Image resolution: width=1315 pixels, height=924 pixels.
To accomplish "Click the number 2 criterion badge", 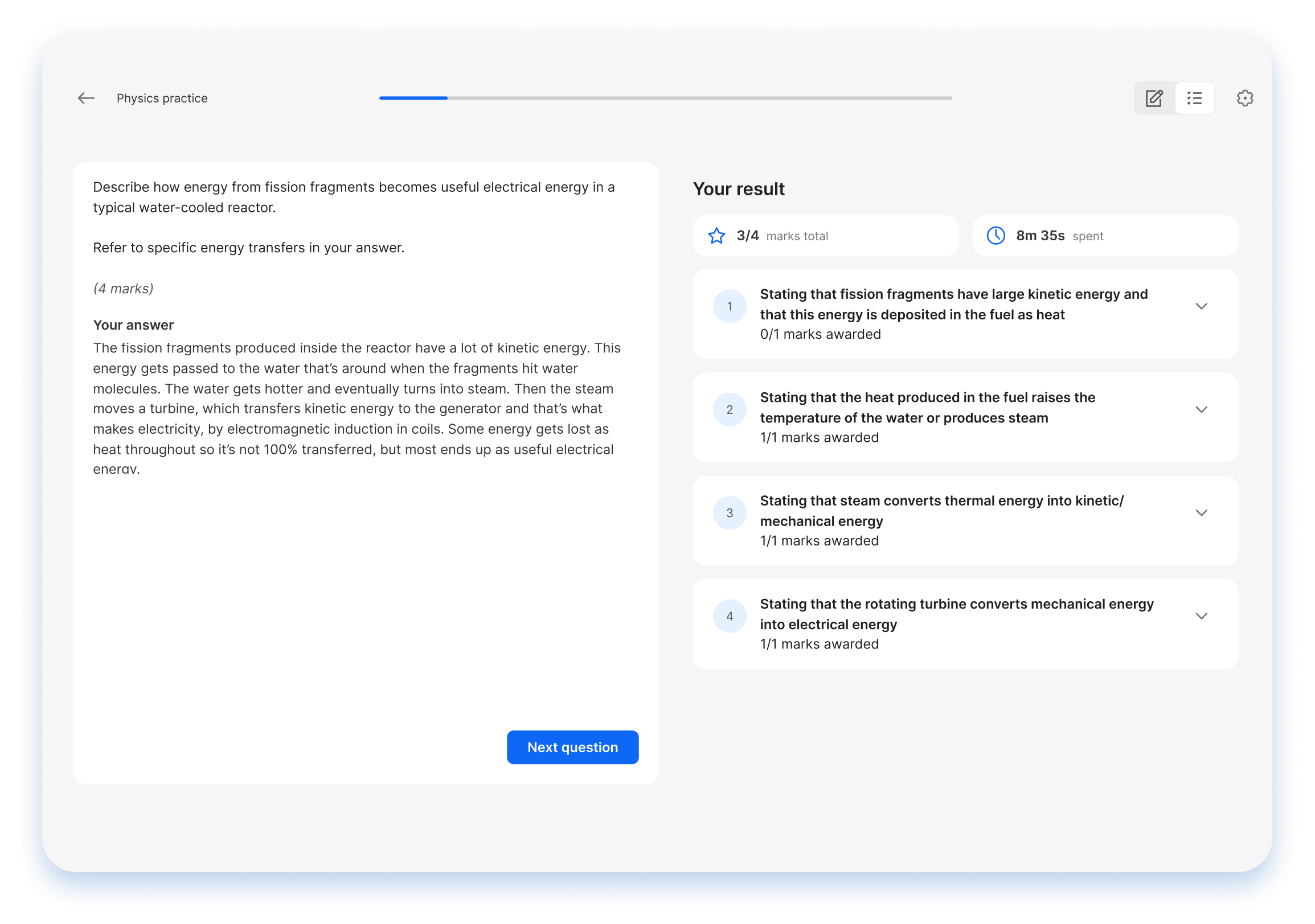I will pos(730,410).
